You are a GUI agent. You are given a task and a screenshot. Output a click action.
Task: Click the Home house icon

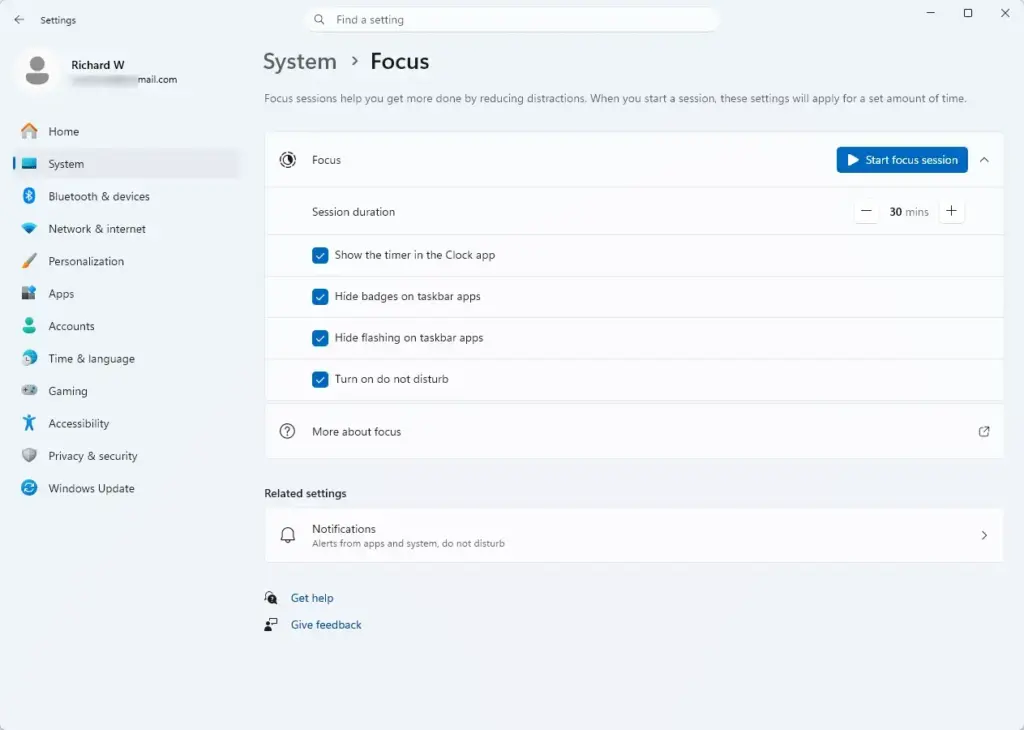pyautogui.click(x=29, y=131)
